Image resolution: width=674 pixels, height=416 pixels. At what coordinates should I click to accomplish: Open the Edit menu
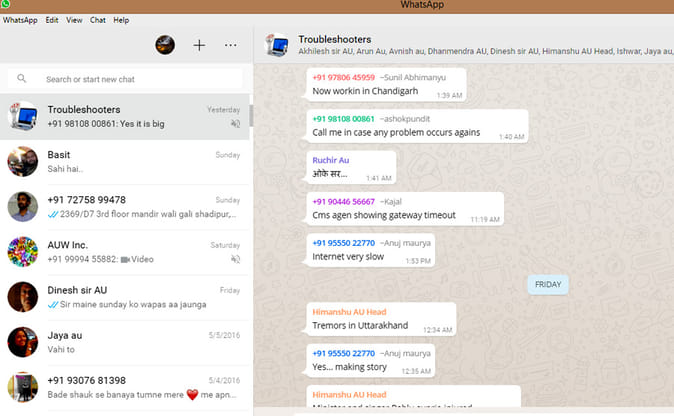click(52, 20)
